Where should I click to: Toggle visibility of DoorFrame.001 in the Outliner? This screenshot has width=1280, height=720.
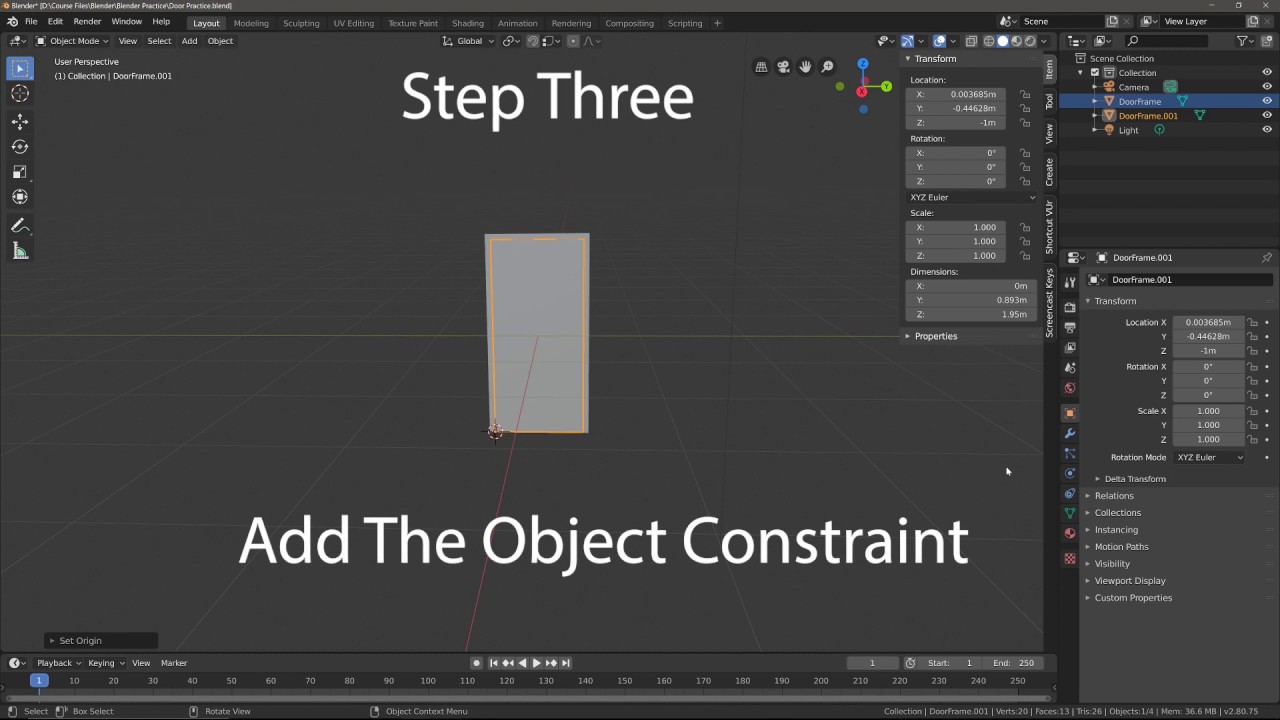click(x=1267, y=115)
